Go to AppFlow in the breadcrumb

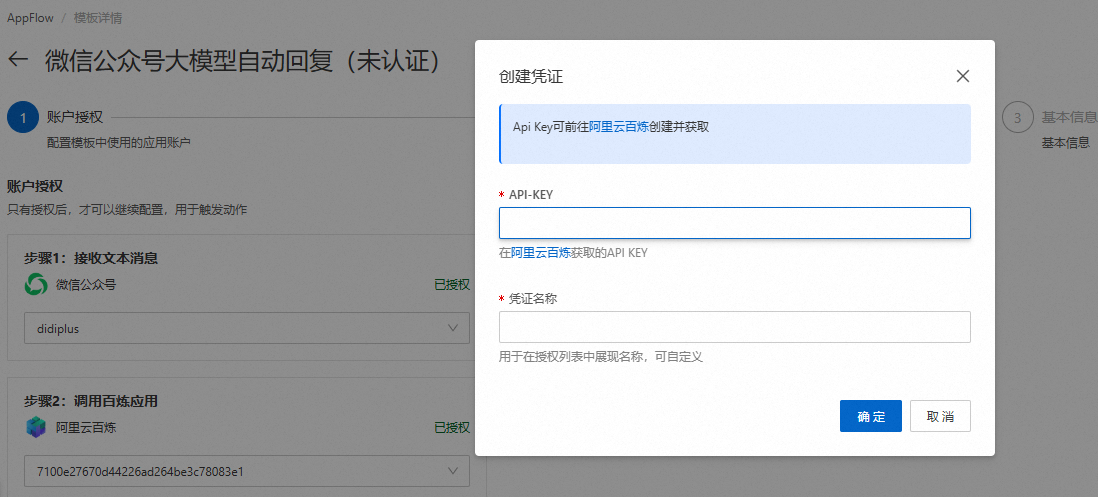[30, 18]
